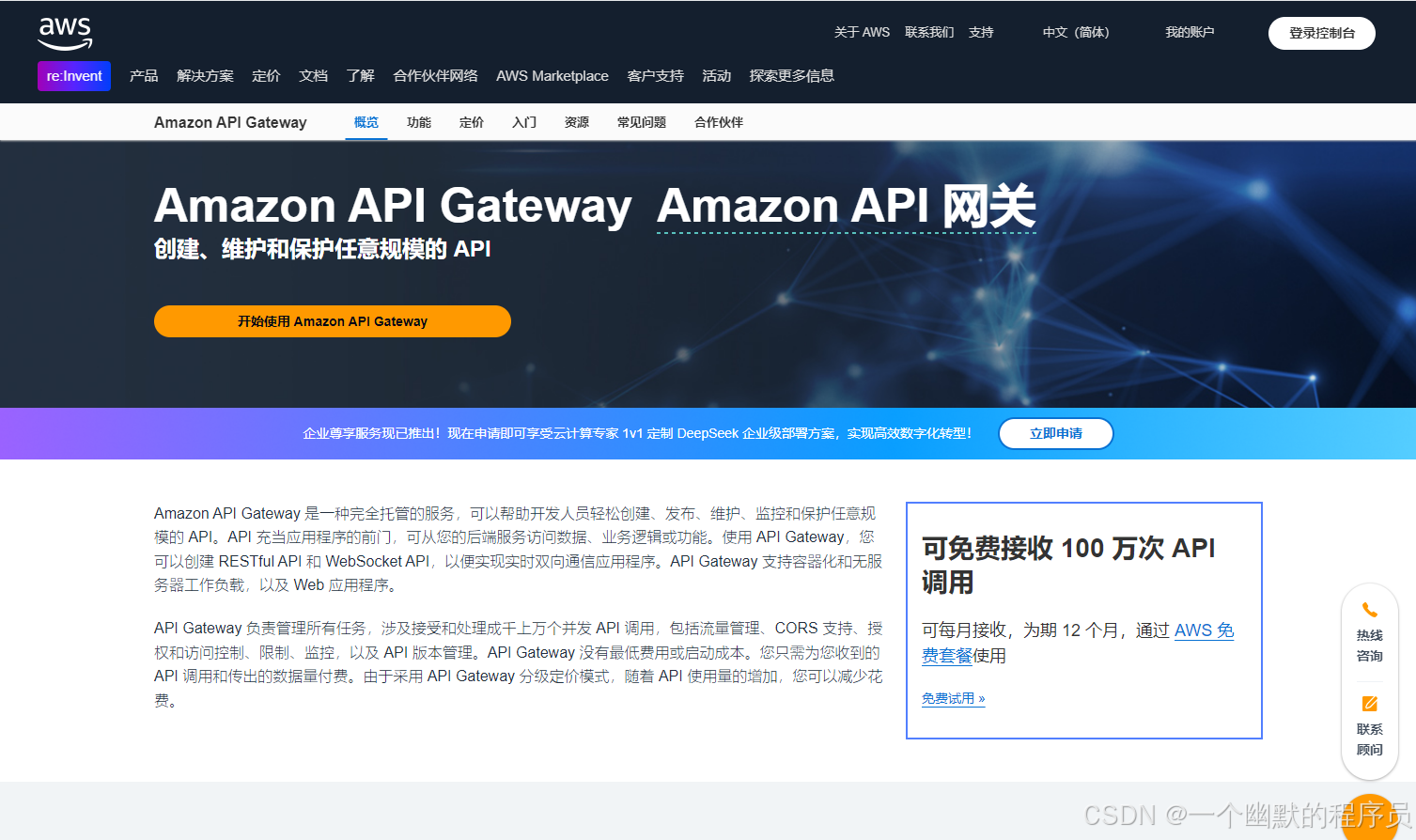Click the DeepSeek enterprise promotion banner text
The image size is (1416, 840).
pos(637,434)
